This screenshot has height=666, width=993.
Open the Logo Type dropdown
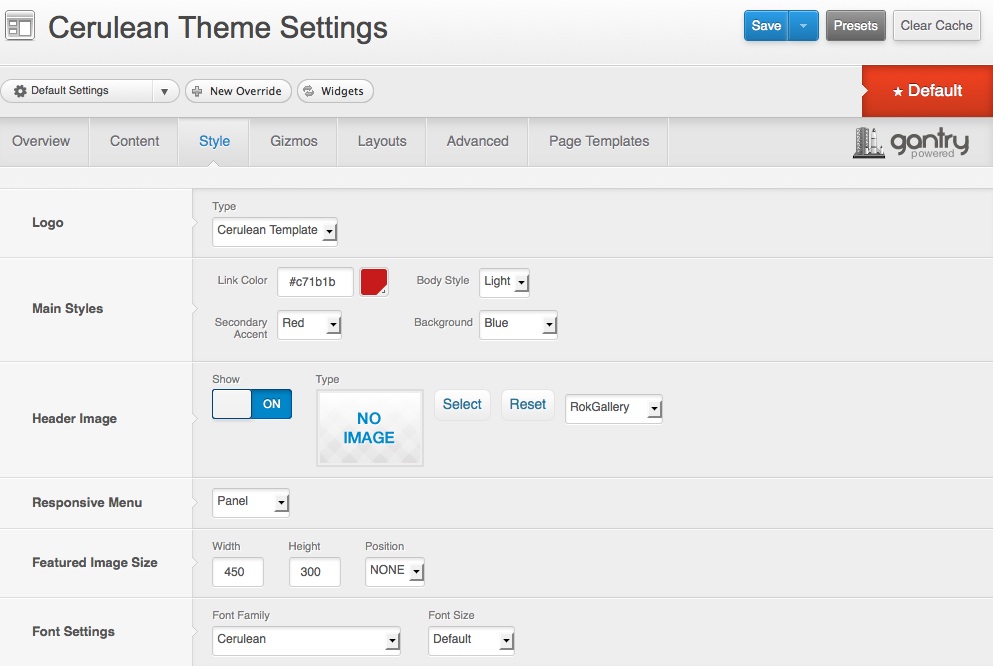[275, 231]
